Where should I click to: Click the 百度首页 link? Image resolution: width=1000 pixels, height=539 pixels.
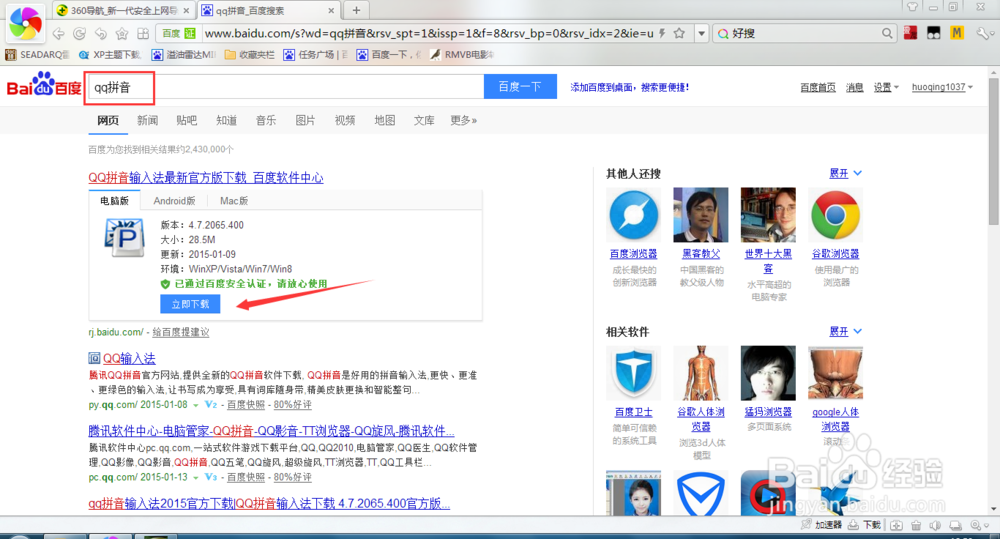pyautogui.click(x=818, y=87)
